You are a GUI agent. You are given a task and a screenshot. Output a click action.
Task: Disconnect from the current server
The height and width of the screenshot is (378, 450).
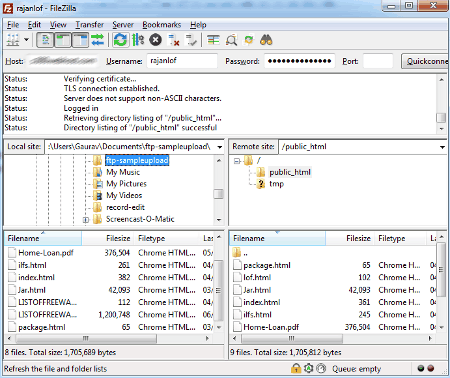tap(174, 40)
